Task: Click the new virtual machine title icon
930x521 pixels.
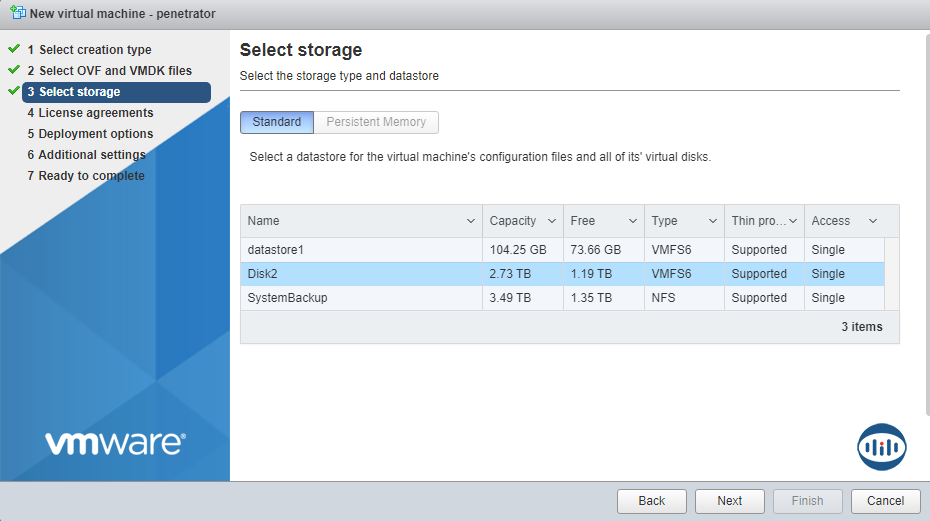Action: [x=17, y=14]
